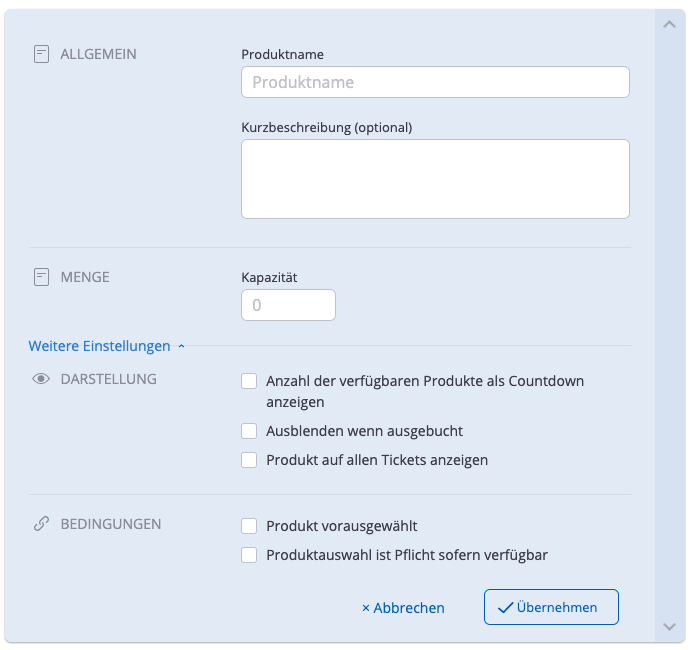Enable Produkt vorausgewählt checkbox

tap(250, 525)
